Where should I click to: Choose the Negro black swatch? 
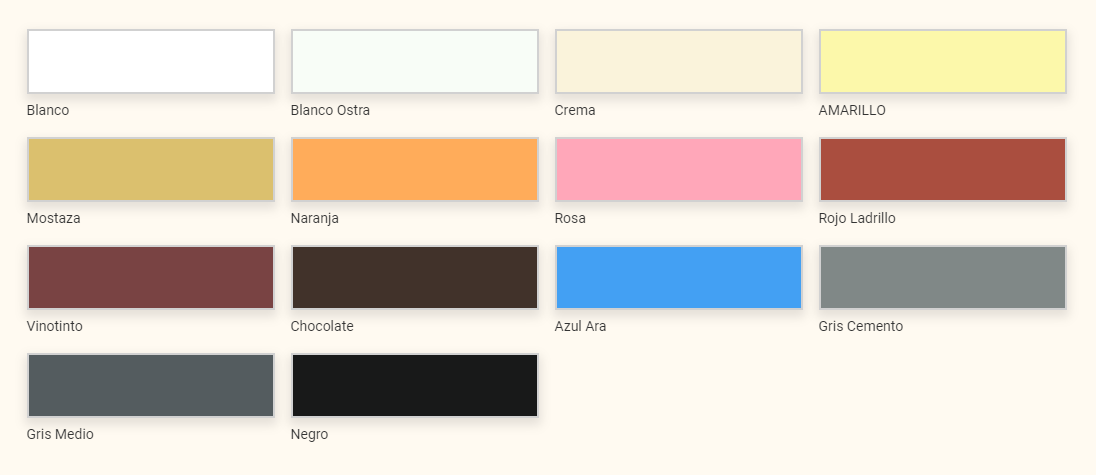tap(414, 385)
